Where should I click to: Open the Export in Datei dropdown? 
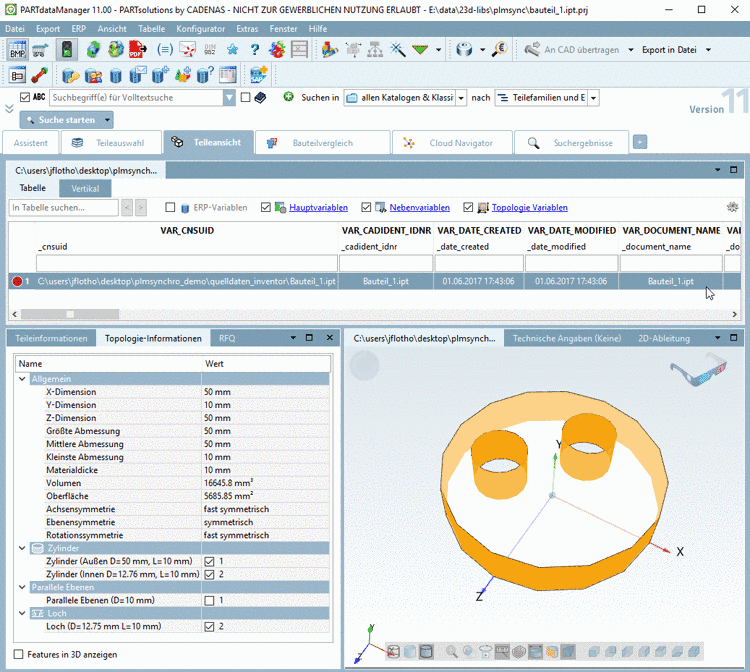pos(708,49)
